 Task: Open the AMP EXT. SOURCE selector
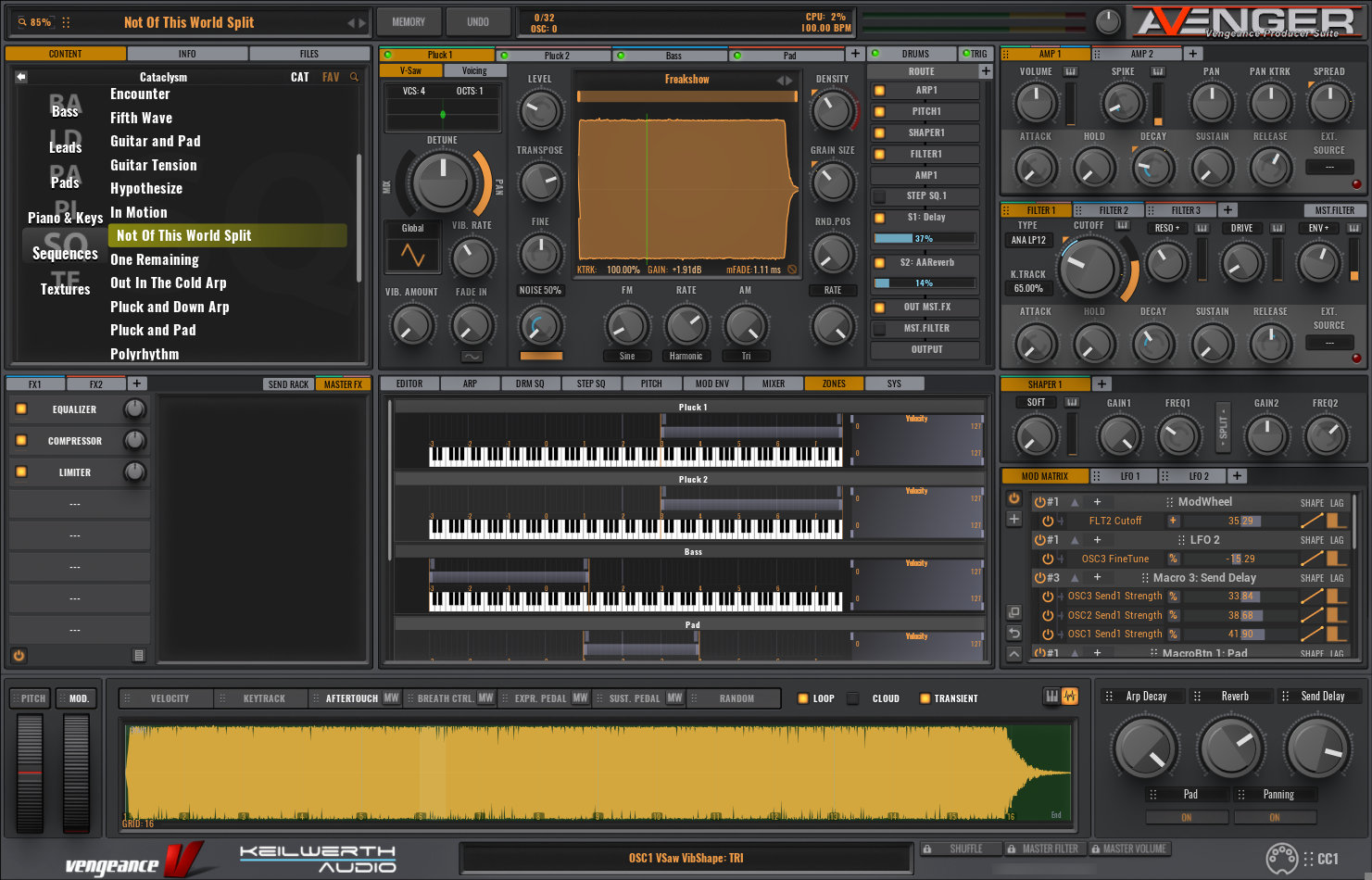click(x=1329, y=168)
